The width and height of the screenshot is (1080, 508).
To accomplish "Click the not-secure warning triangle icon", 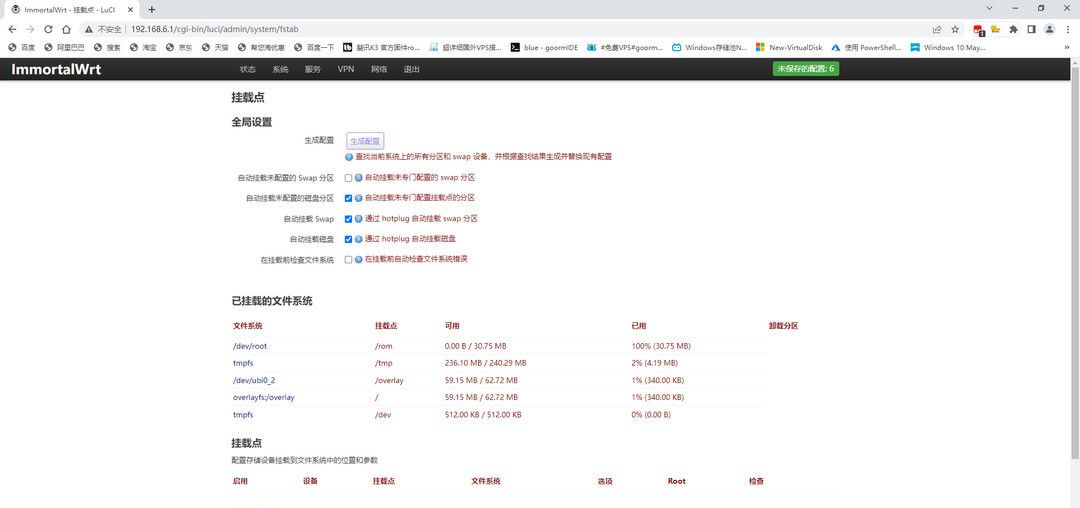I will pos(89,30).
